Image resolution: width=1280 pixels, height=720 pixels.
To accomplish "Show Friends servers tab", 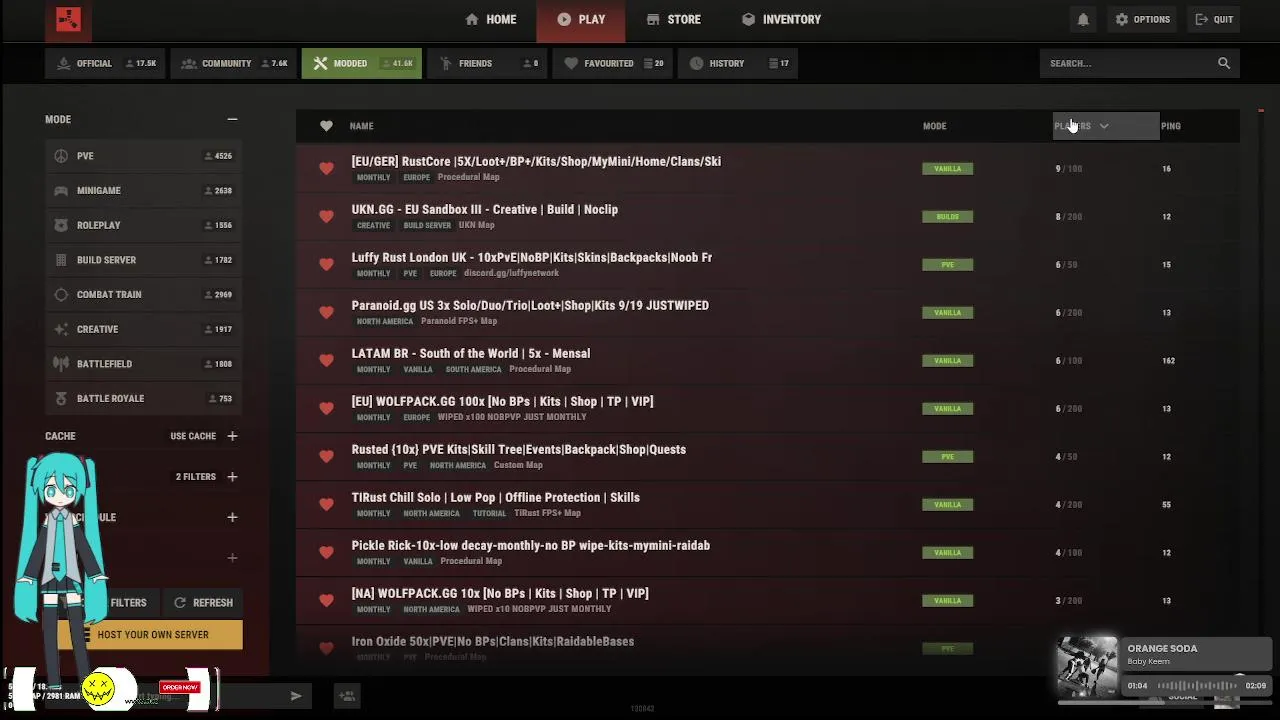I will click(489, 63).
